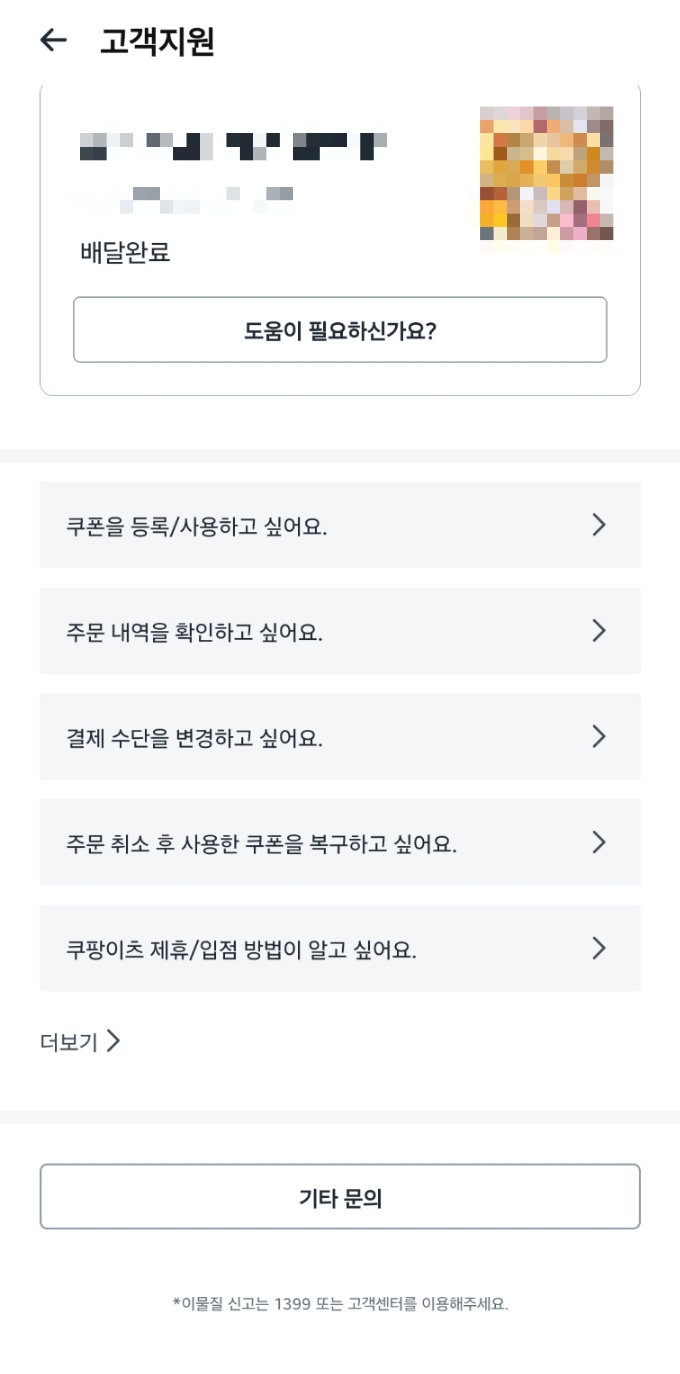Screen dimensions: 680x1374
Task: Click the arrow beside the 쿠폰 복구 row
Action: tap(599, 842)
